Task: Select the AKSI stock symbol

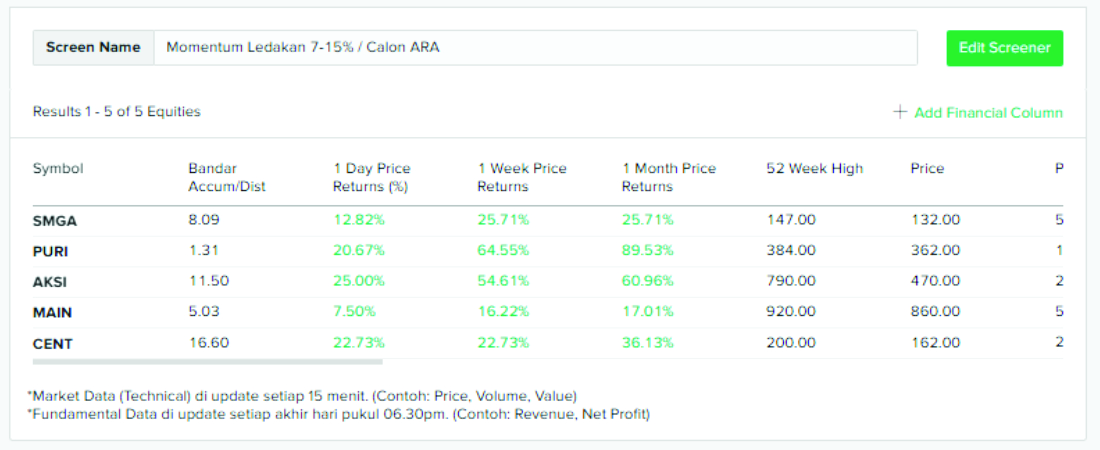Action: click(50, 282)
